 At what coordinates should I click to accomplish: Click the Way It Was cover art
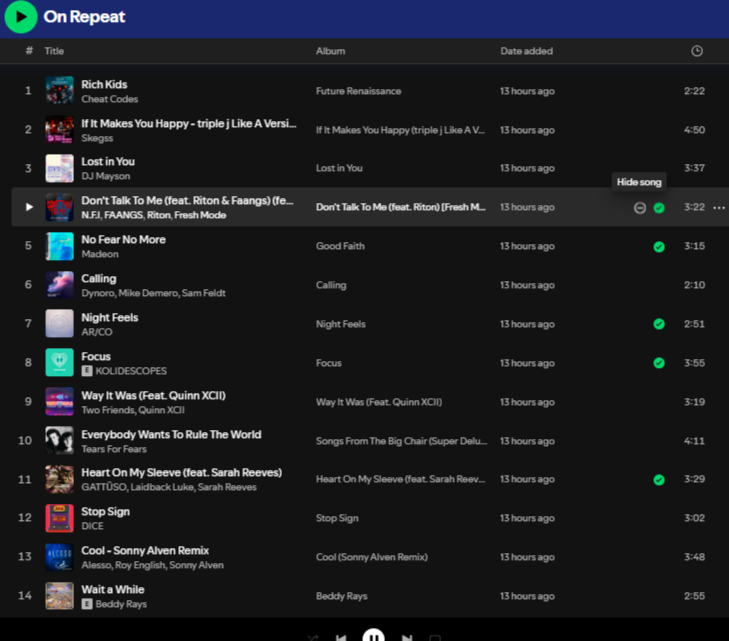click(x=60, y=401)
